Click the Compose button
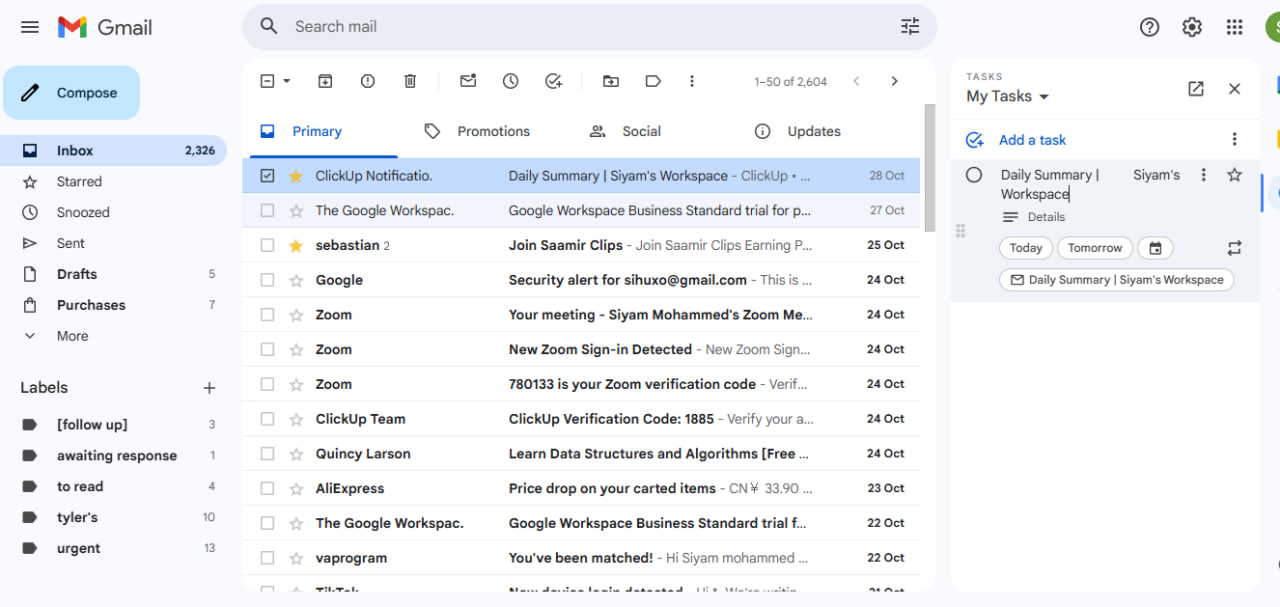 click(71, 92)
